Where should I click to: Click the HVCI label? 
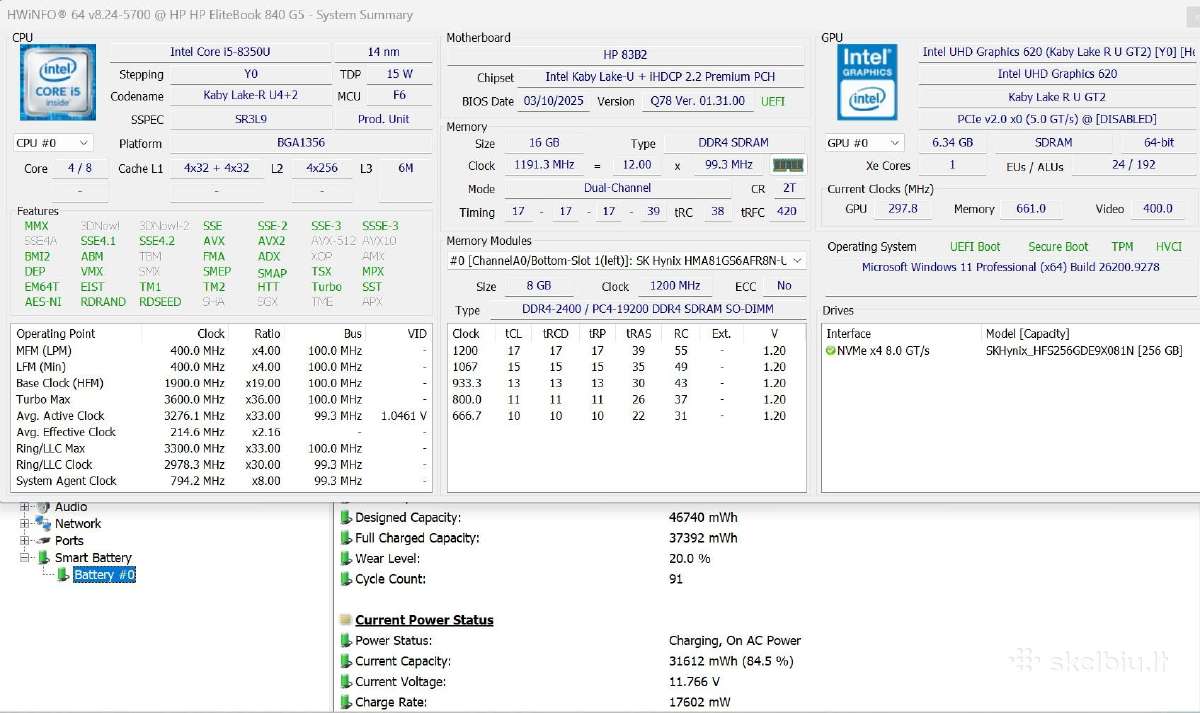[1168, 247]
